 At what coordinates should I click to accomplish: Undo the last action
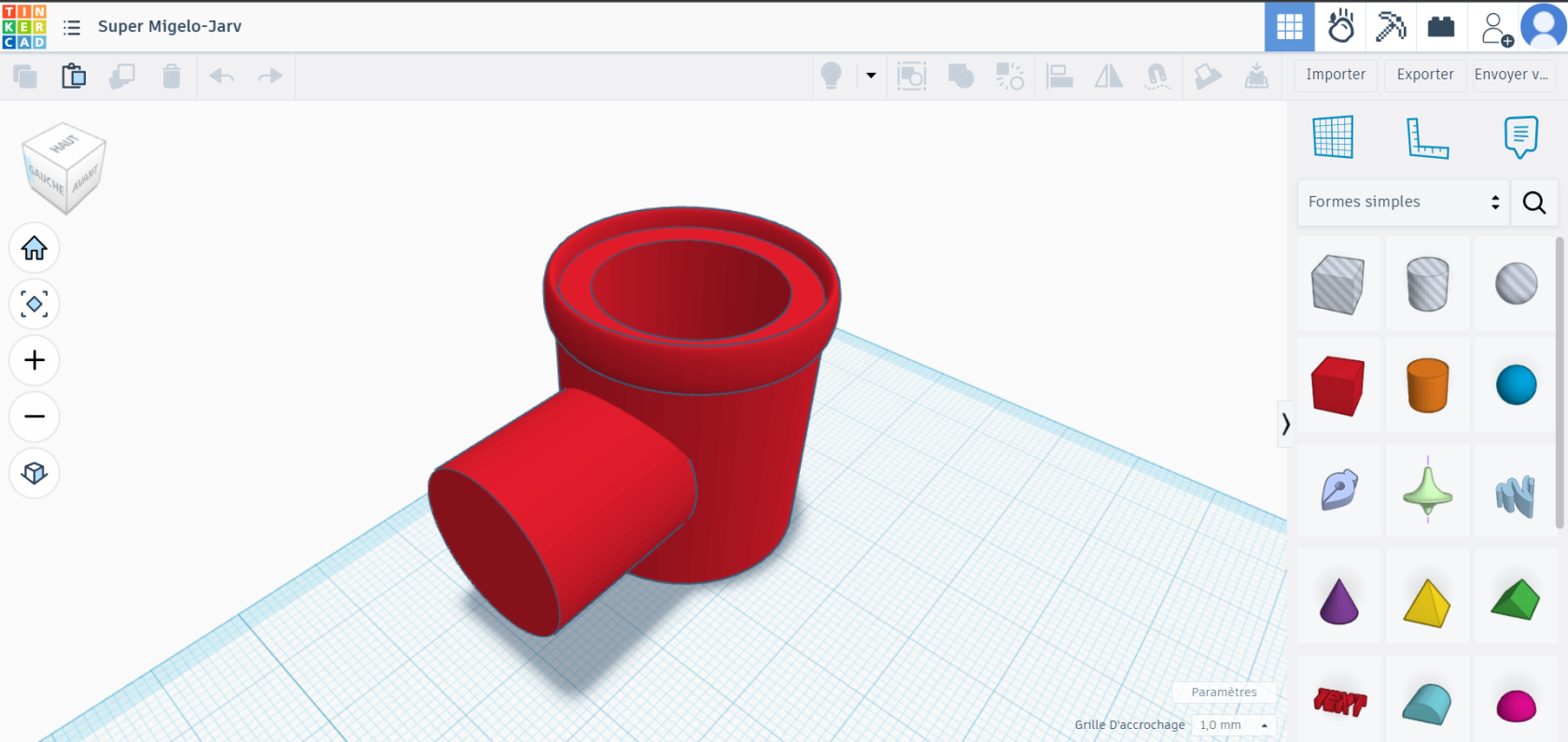221,76
